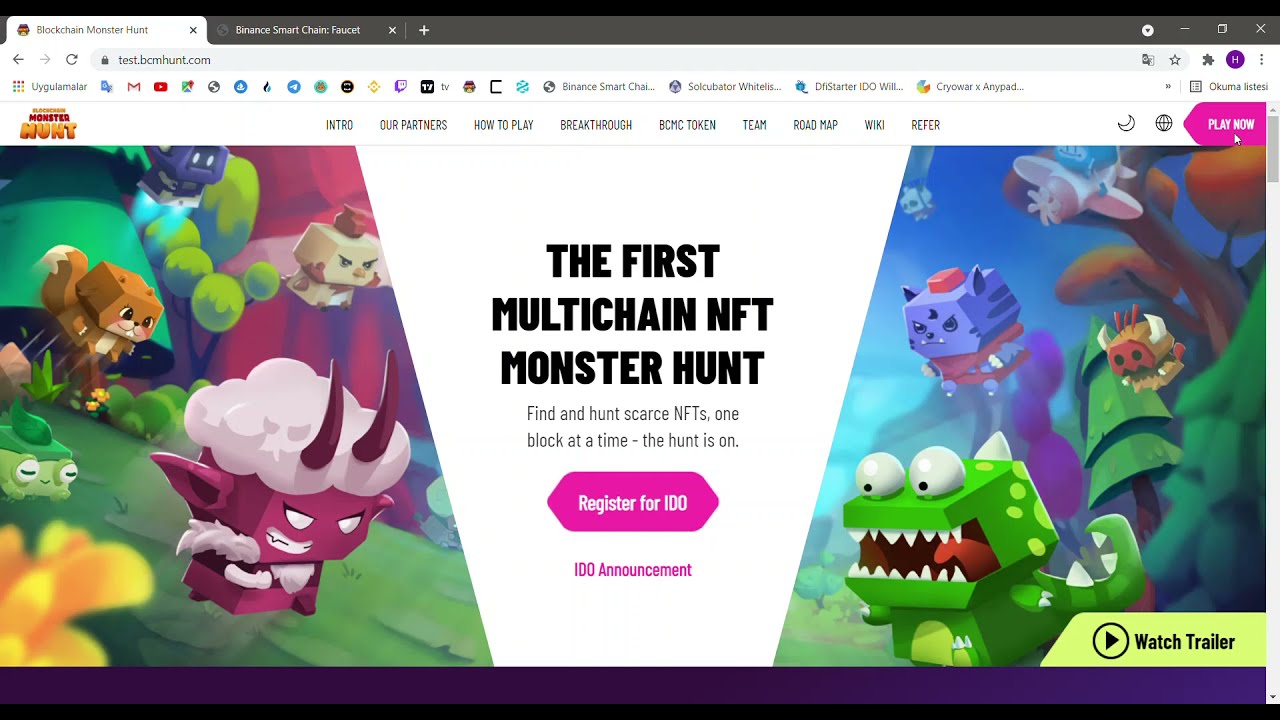Go to OUR PARTNERS section
The image size is (1280, 720).
coord(413,125)
